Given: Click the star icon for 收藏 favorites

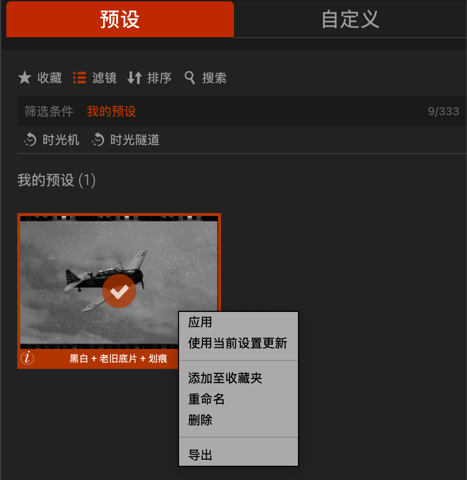Looking at the screenshot, I should point(25,78).
